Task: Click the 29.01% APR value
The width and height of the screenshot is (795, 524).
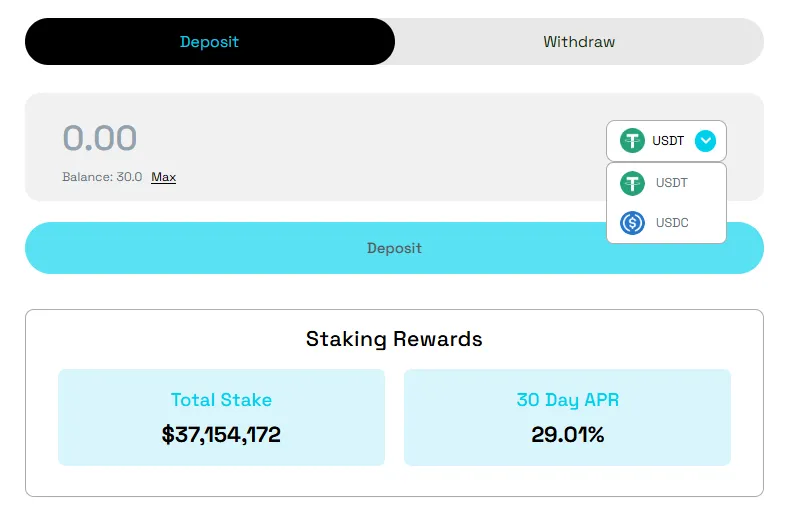Action: click(567, 434)
